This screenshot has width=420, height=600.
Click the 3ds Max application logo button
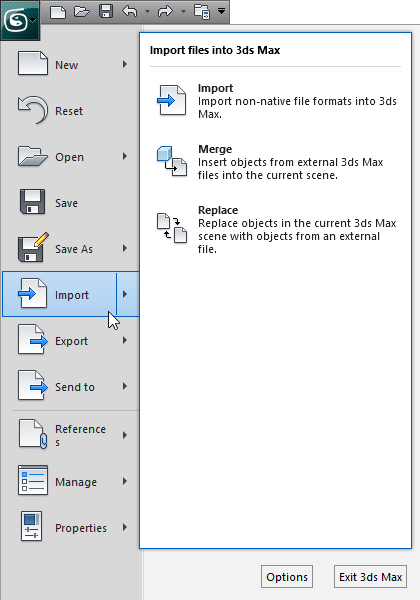[x=20, y=20]
